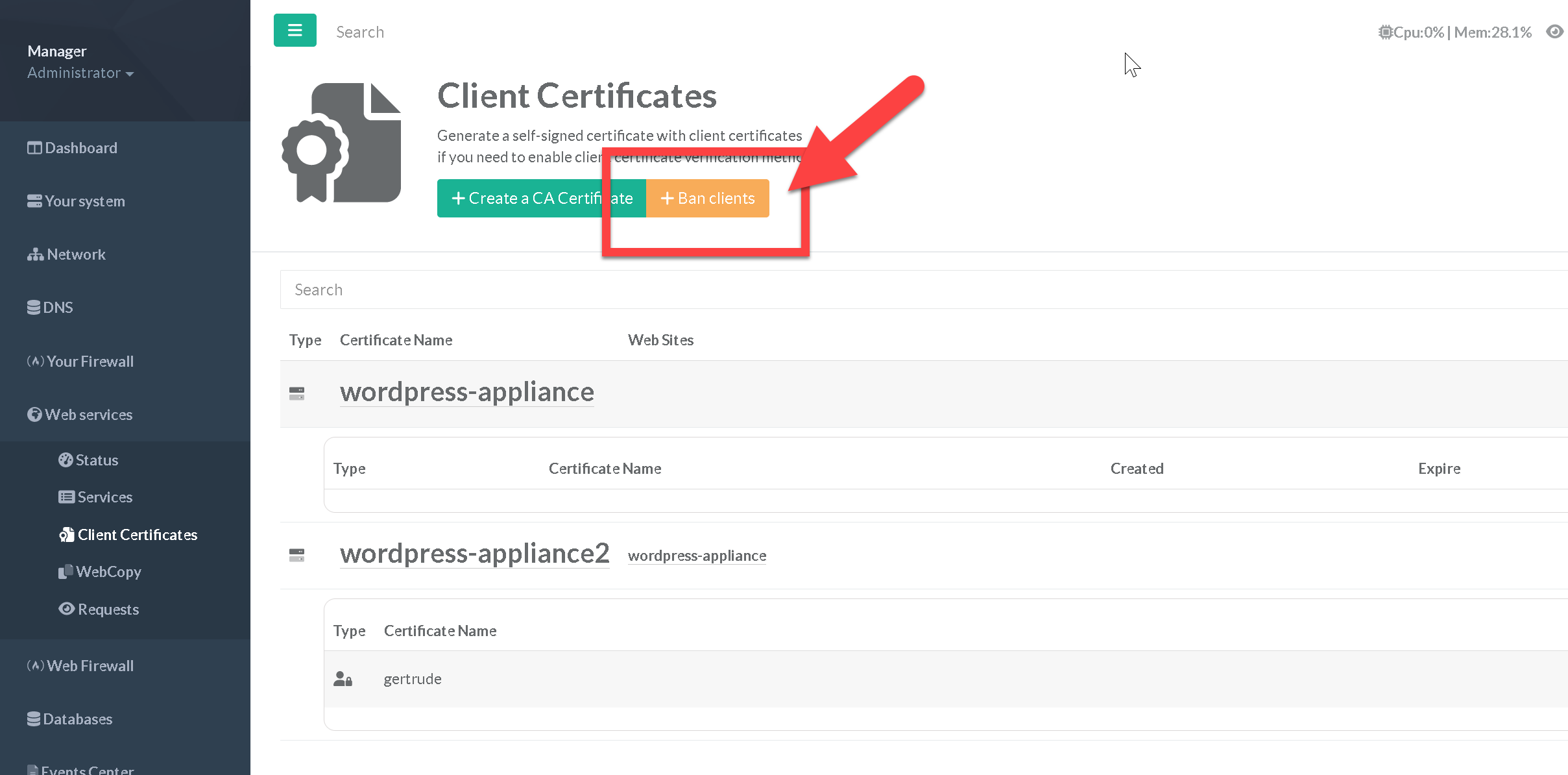Click the Status gauge icon
Image resolution: width=1568 pixels, height=775 pixels.
(x=66, y=460)
